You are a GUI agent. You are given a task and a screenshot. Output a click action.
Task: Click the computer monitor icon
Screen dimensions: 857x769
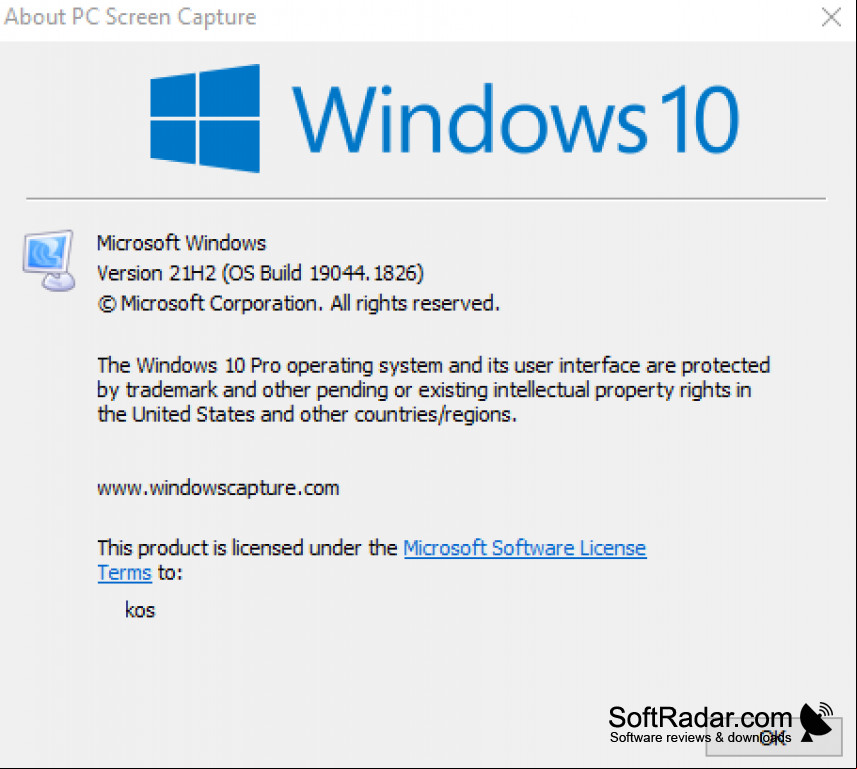pyautogui.click(x=49, y=260)
